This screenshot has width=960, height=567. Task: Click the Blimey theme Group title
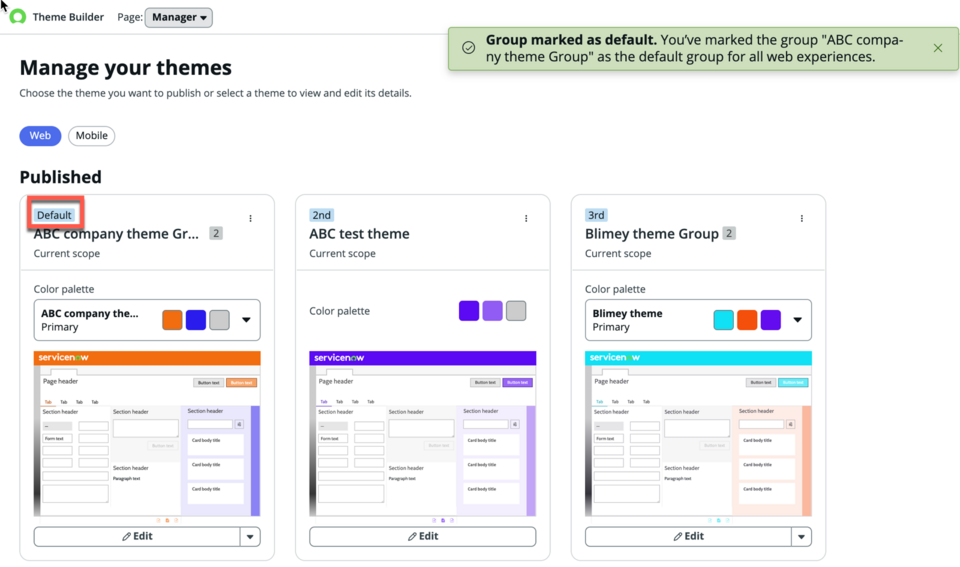[x=651, y=234]
